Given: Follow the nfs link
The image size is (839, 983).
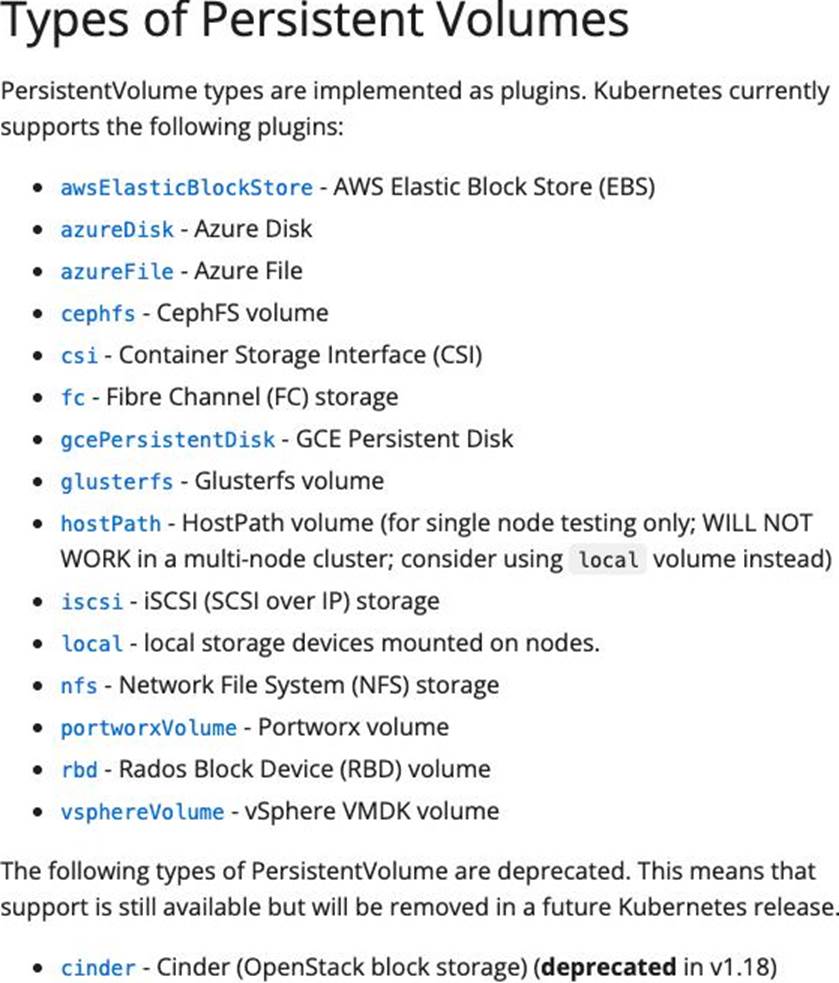Looking at the screenshot, I should pyautogui.click(x=79, y=686).
